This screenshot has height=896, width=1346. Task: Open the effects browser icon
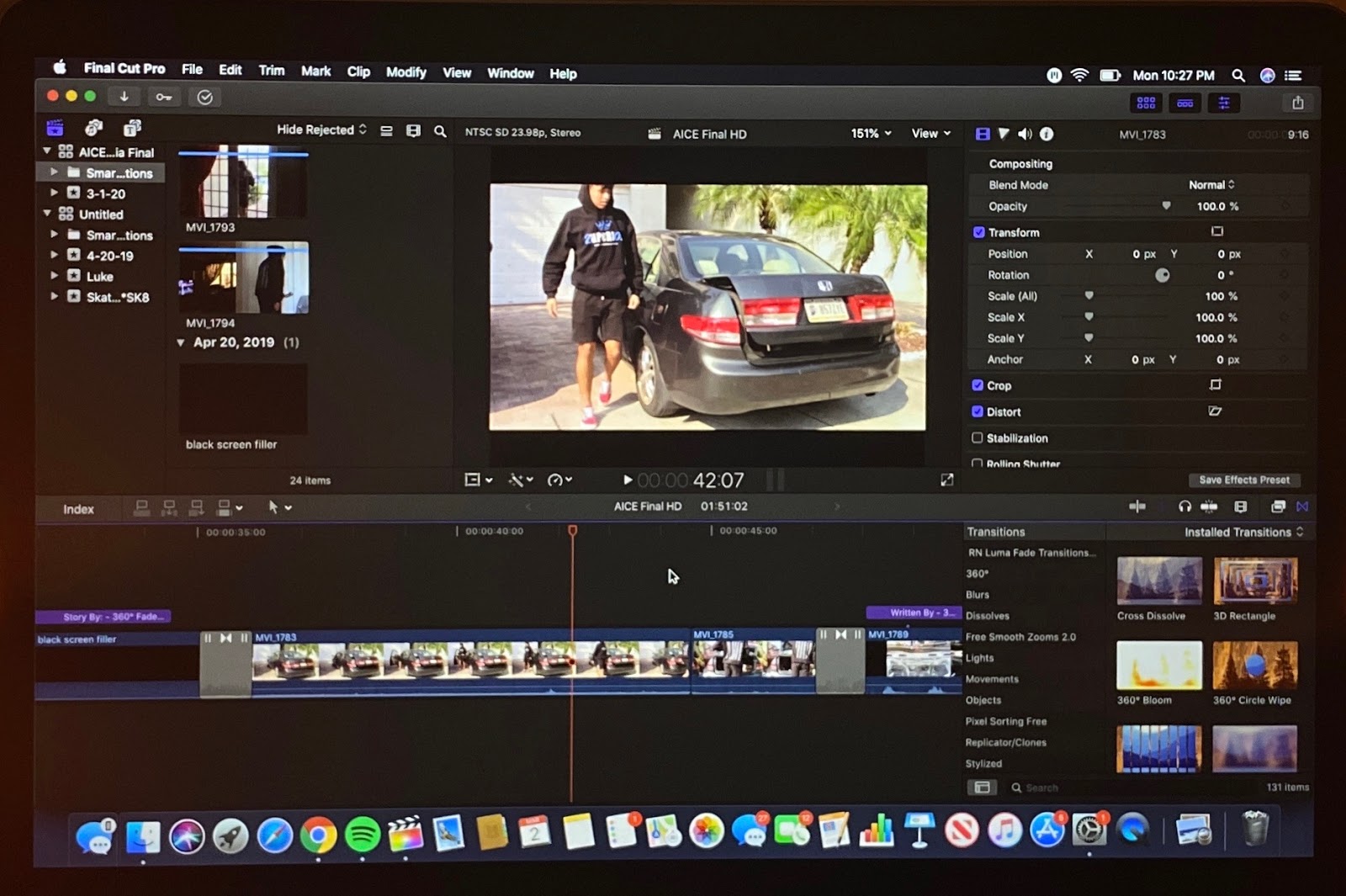pyautogui.click(x=1278, y=506)
